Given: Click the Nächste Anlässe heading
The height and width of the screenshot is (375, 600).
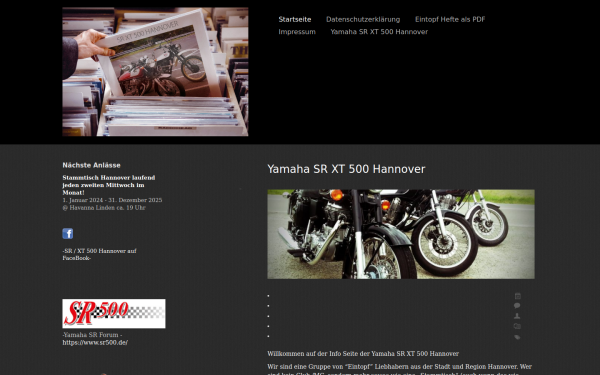Looking at the screenshot, I should (x=91, y=165).
